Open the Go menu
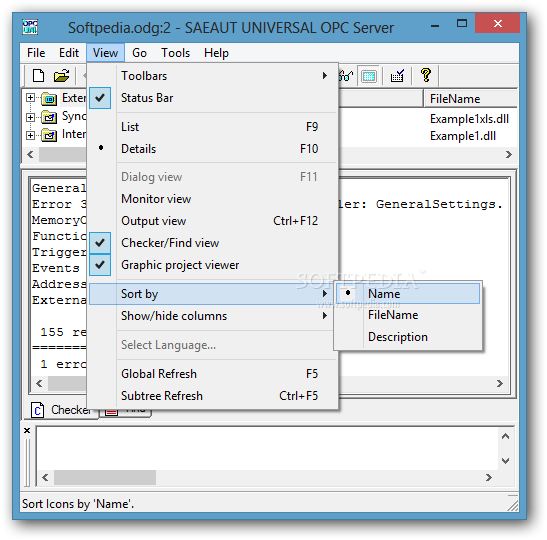Screen dimensions: 547x540 click(x=140, y=53)
